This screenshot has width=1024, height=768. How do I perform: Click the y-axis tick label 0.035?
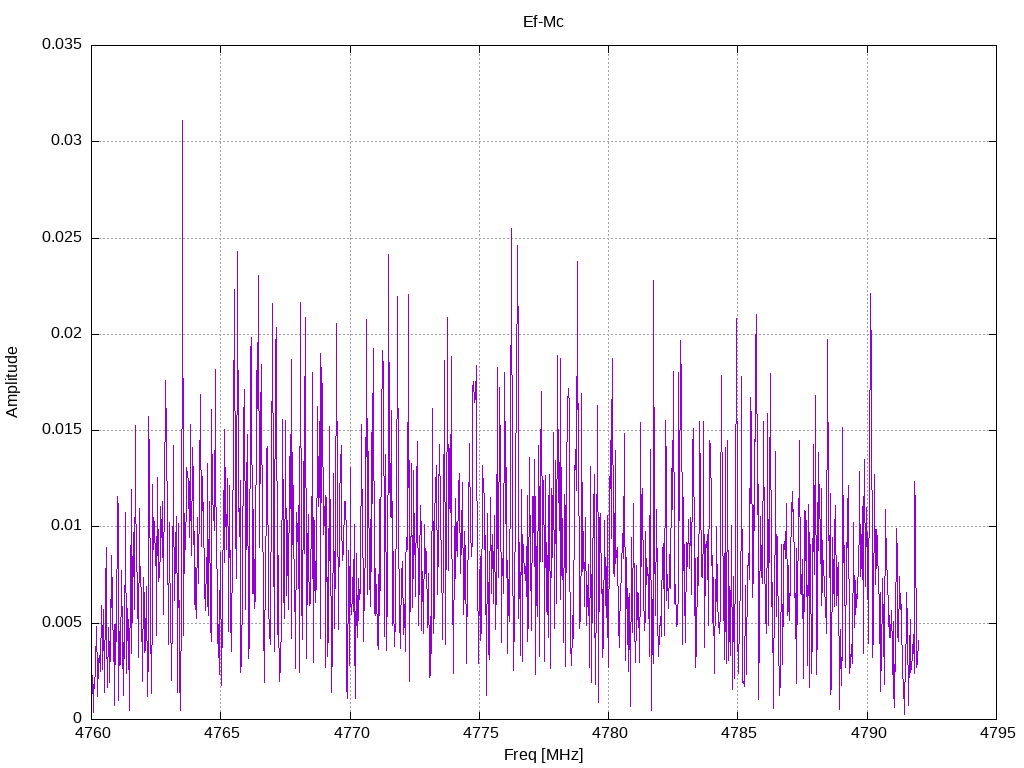tap(62, 44)
